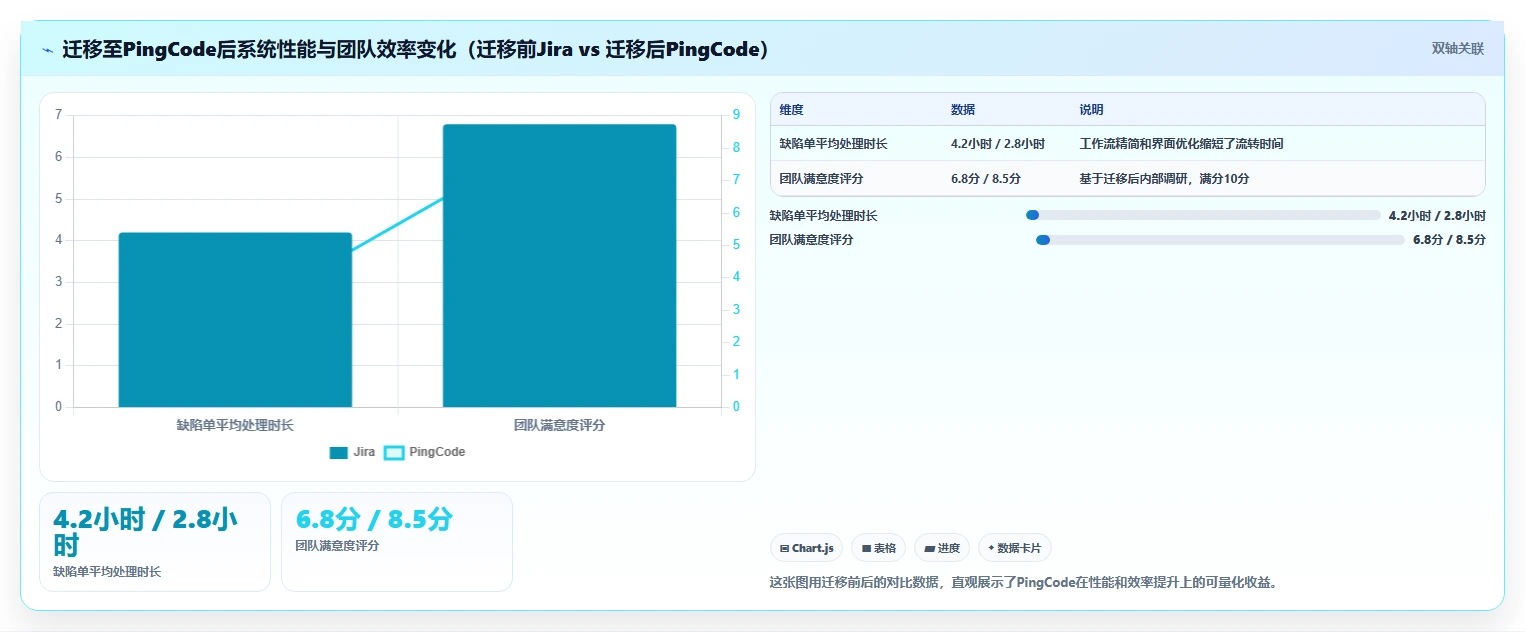Click the 团队满意度评分 progress bar
Viewport: 1525px width, 632px height.
[1220, 240]
